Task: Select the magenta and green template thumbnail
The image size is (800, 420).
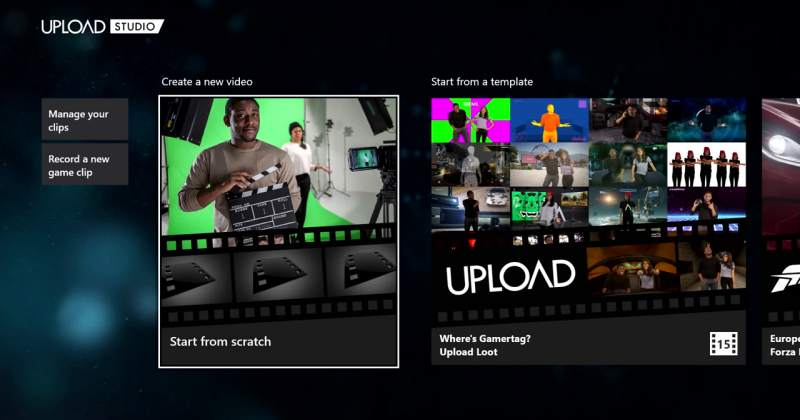Action: [470, 120]
